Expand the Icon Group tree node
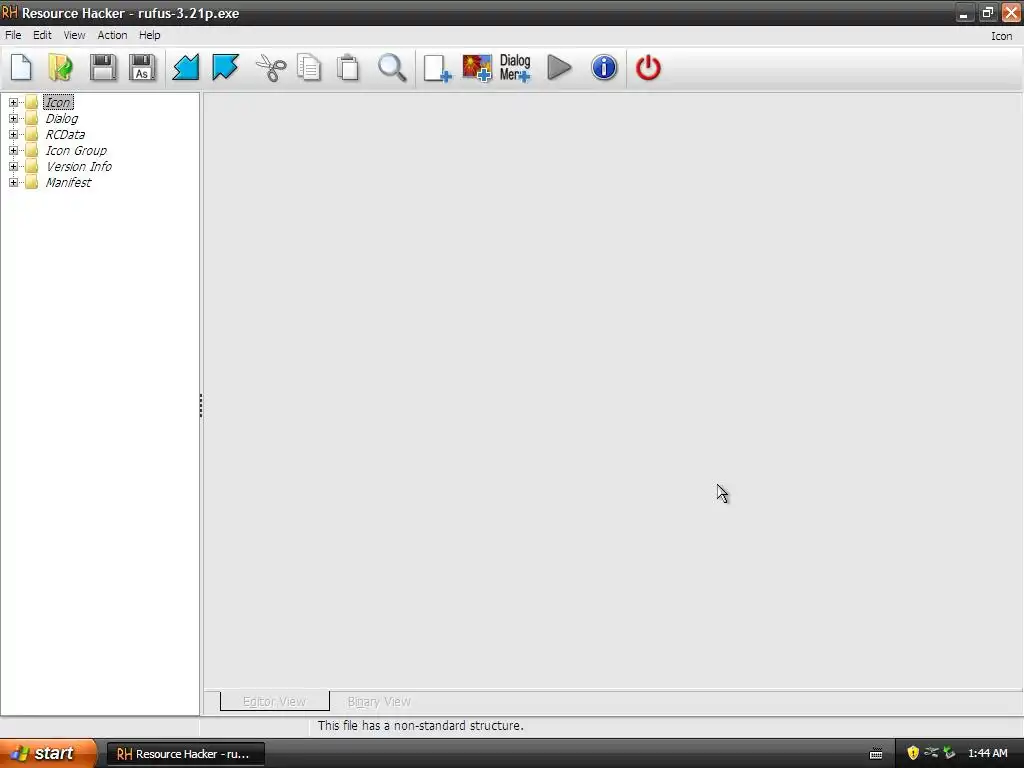Screen dimensions: 1024x768 (x=13, y=150)
